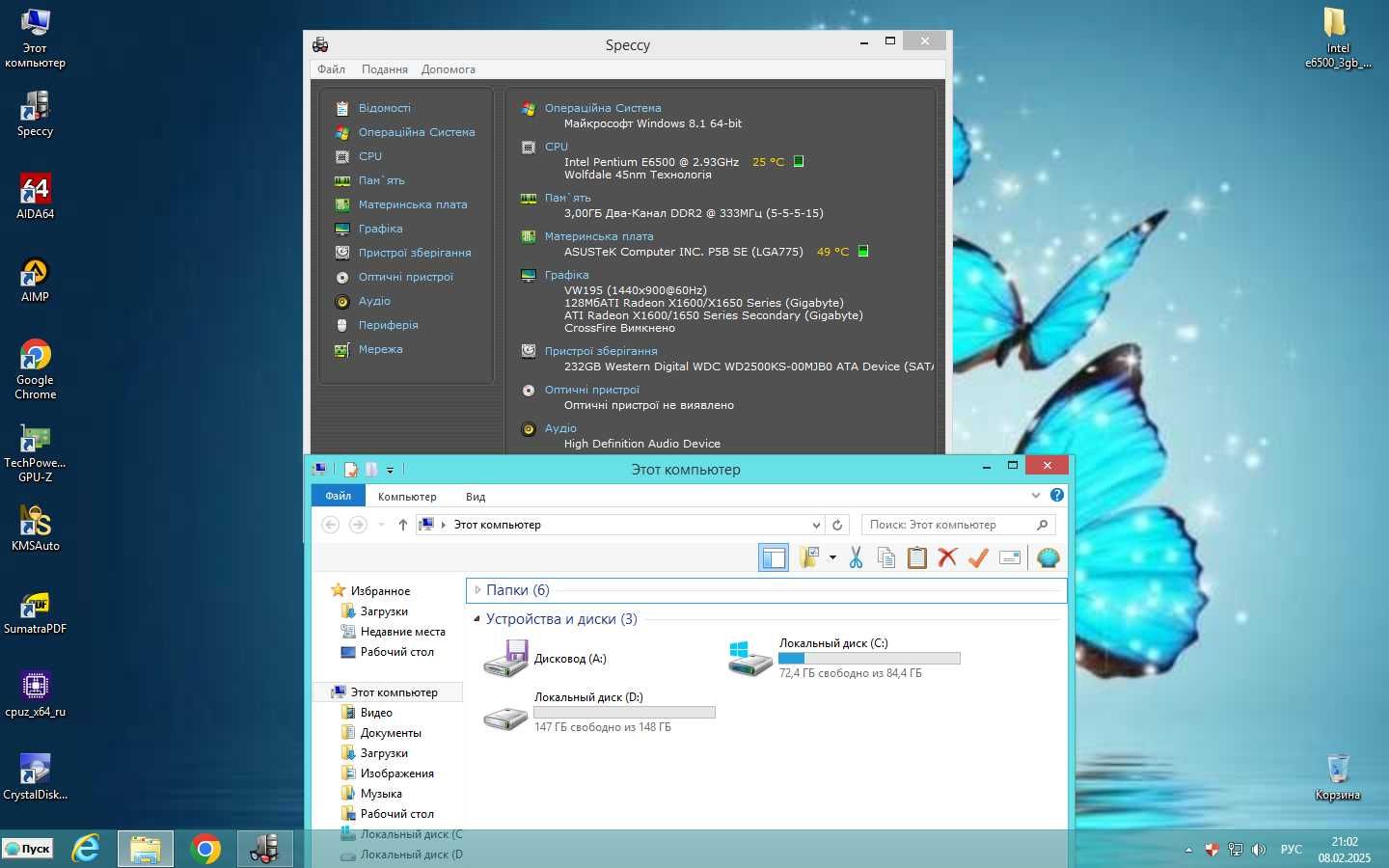This screenshot has height=868, width=1389.
Task: Open Пам'ять section in Speccy sidebar
Action: click(381, 180)
